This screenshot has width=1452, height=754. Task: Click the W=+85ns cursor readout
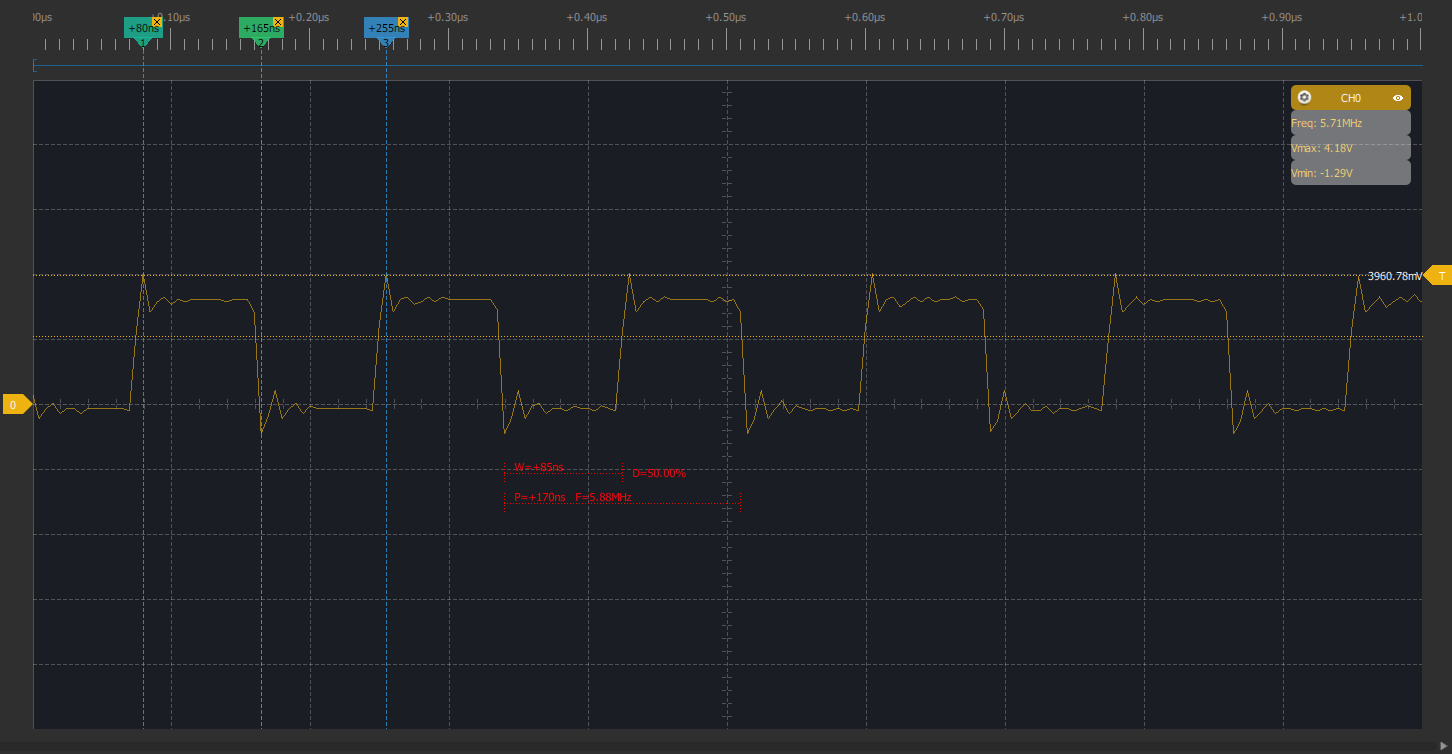pos(538,465)
